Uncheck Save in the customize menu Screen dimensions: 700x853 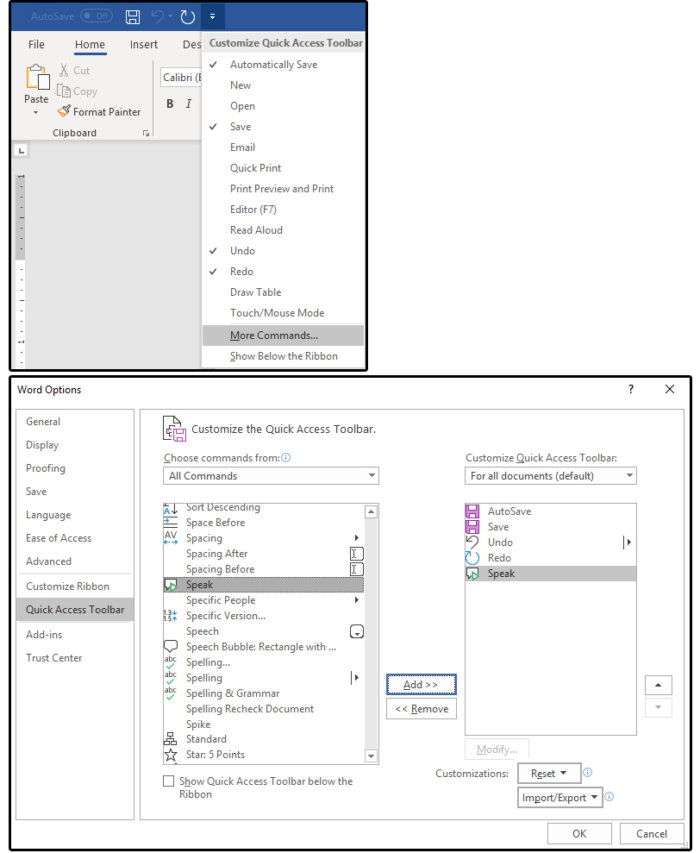coord(283,126)
